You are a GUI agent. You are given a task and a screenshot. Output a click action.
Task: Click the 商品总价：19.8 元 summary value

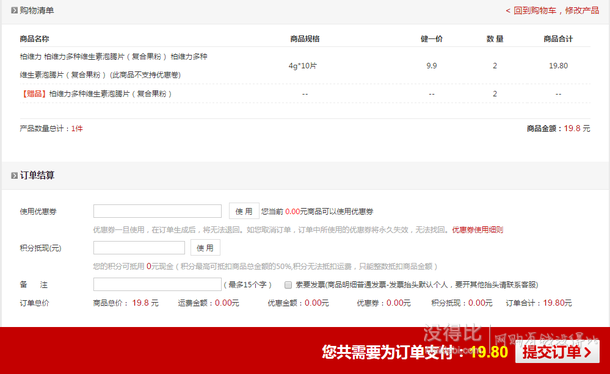point(126,303)
